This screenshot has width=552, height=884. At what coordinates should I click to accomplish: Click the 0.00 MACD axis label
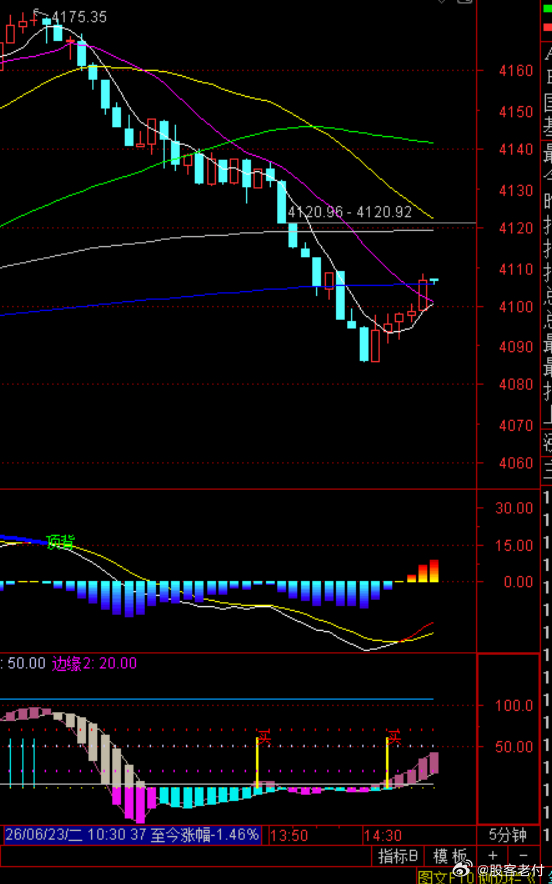(x=518, y=582)
